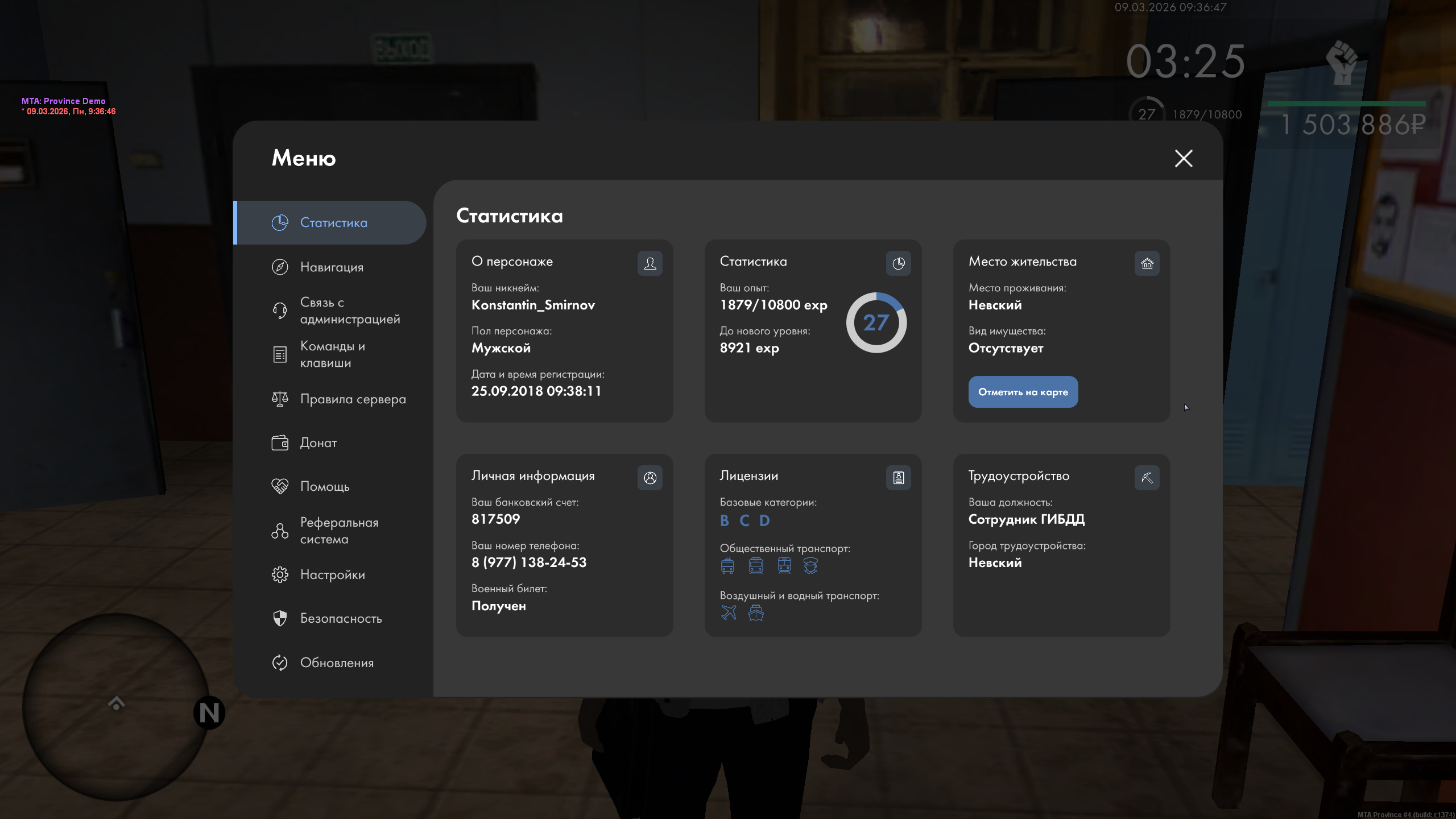Click the first bus transport license icon
The width and height of the screenshot is (1456, 819).
click(727, 565)
